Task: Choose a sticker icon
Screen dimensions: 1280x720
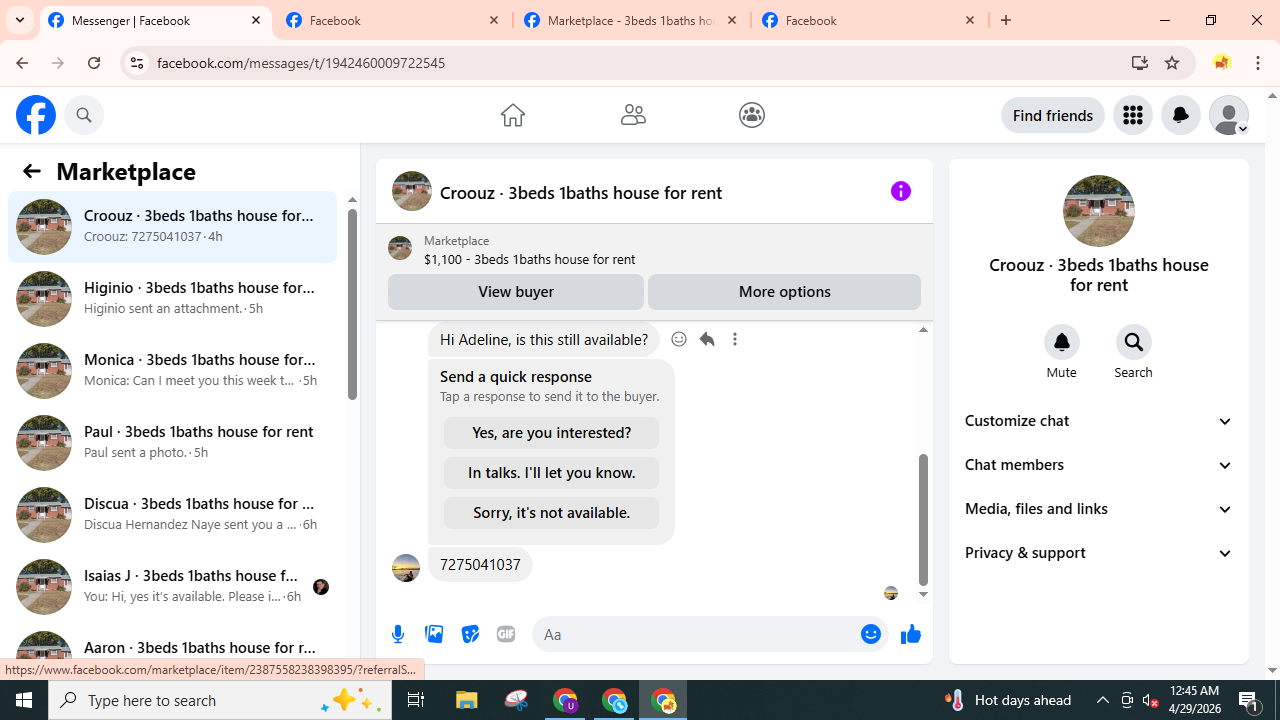Action: [x=470, y=634]
